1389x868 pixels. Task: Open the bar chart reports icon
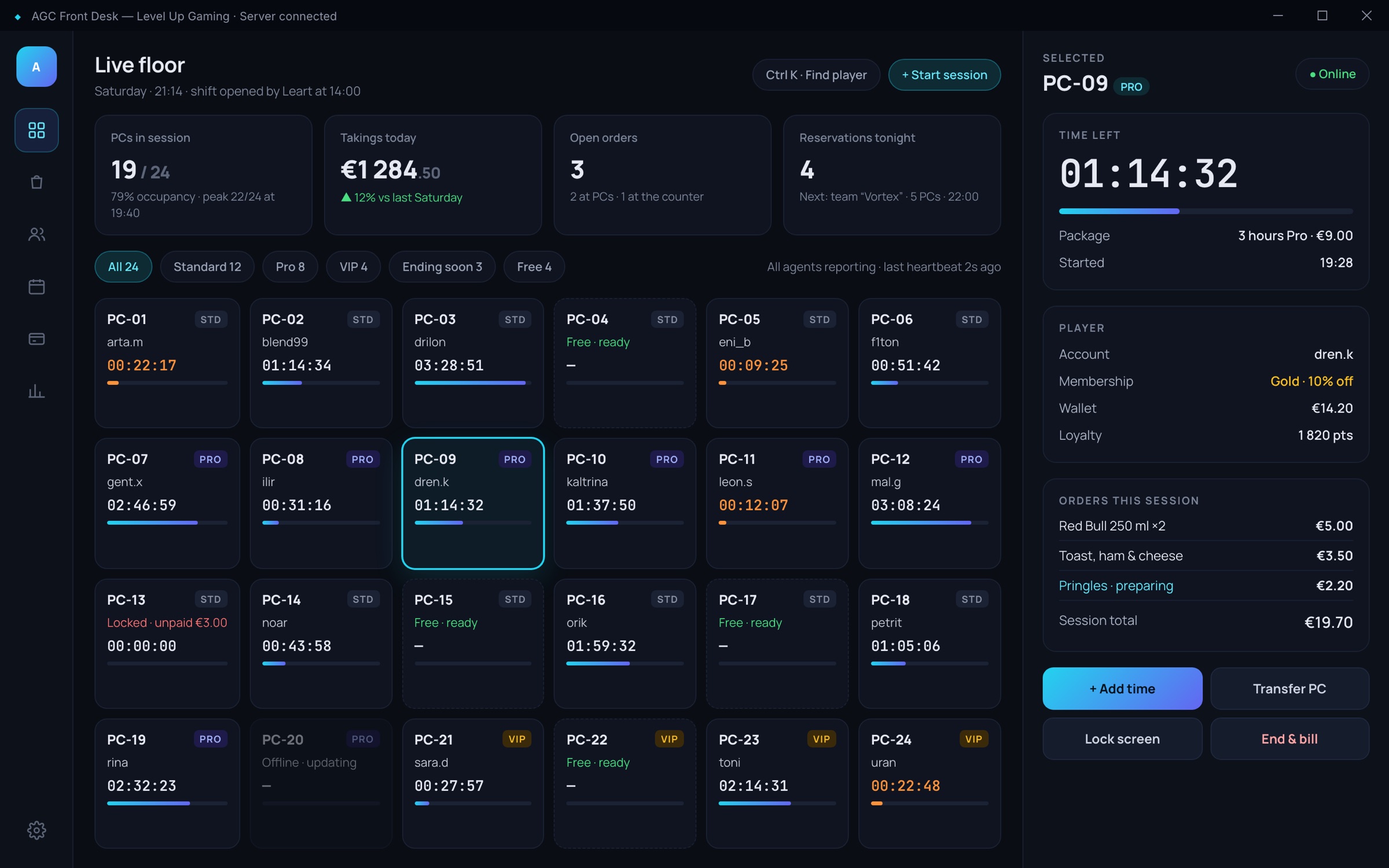tap(36, 391)
